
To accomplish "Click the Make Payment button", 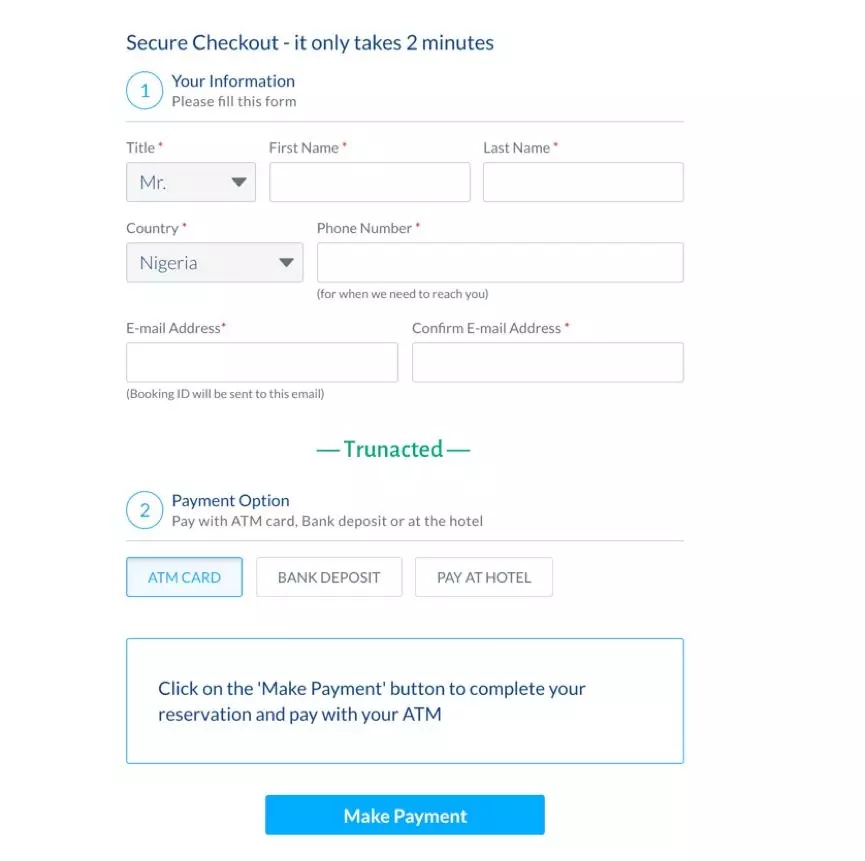I will [405, 815].
